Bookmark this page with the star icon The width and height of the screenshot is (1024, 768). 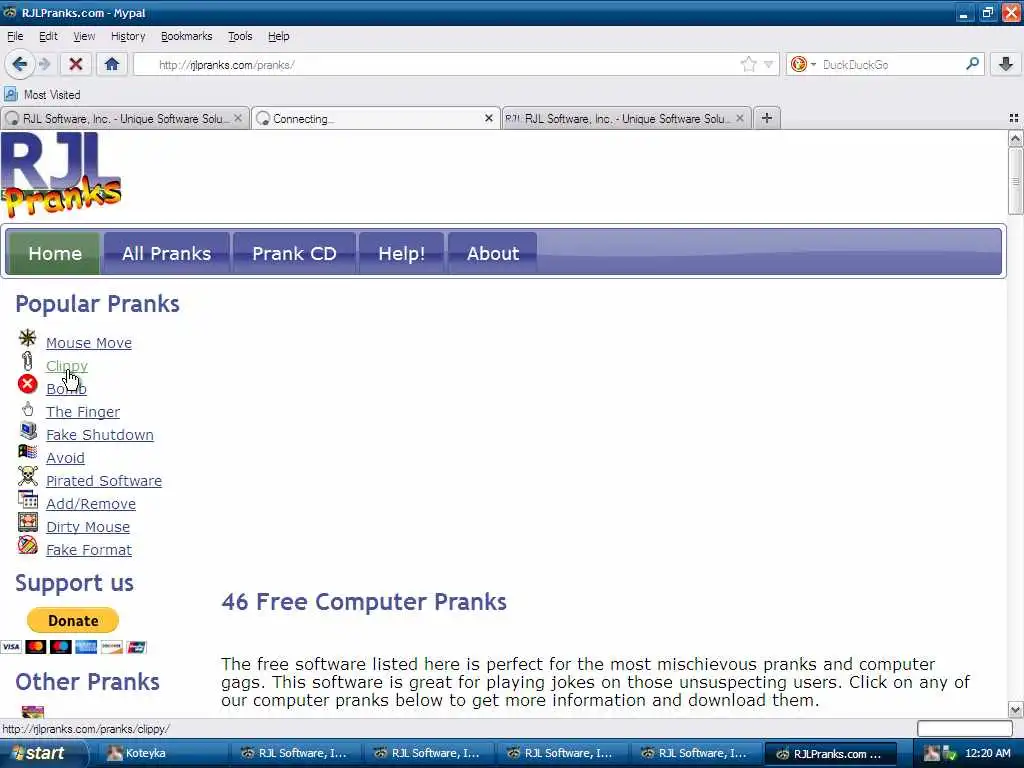click(x=748, y=64)
